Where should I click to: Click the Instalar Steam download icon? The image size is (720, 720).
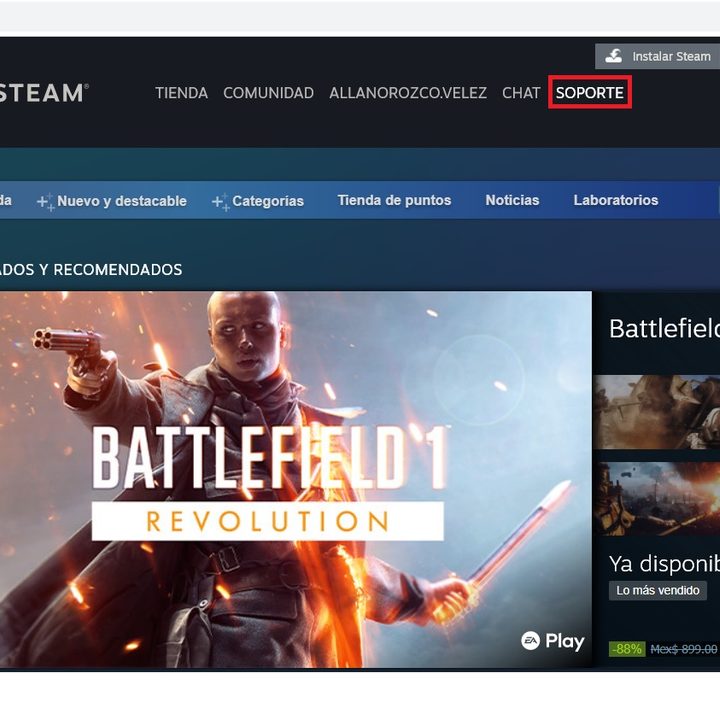[613, 56]
